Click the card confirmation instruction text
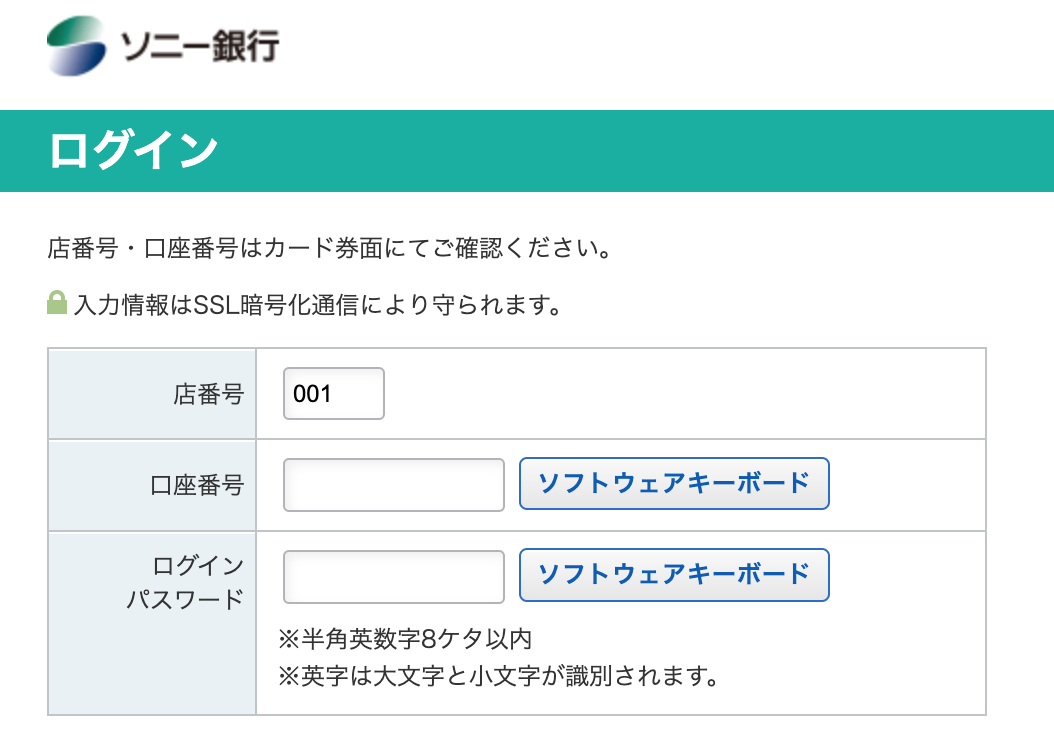1054x742 pixels. point(329,248)
